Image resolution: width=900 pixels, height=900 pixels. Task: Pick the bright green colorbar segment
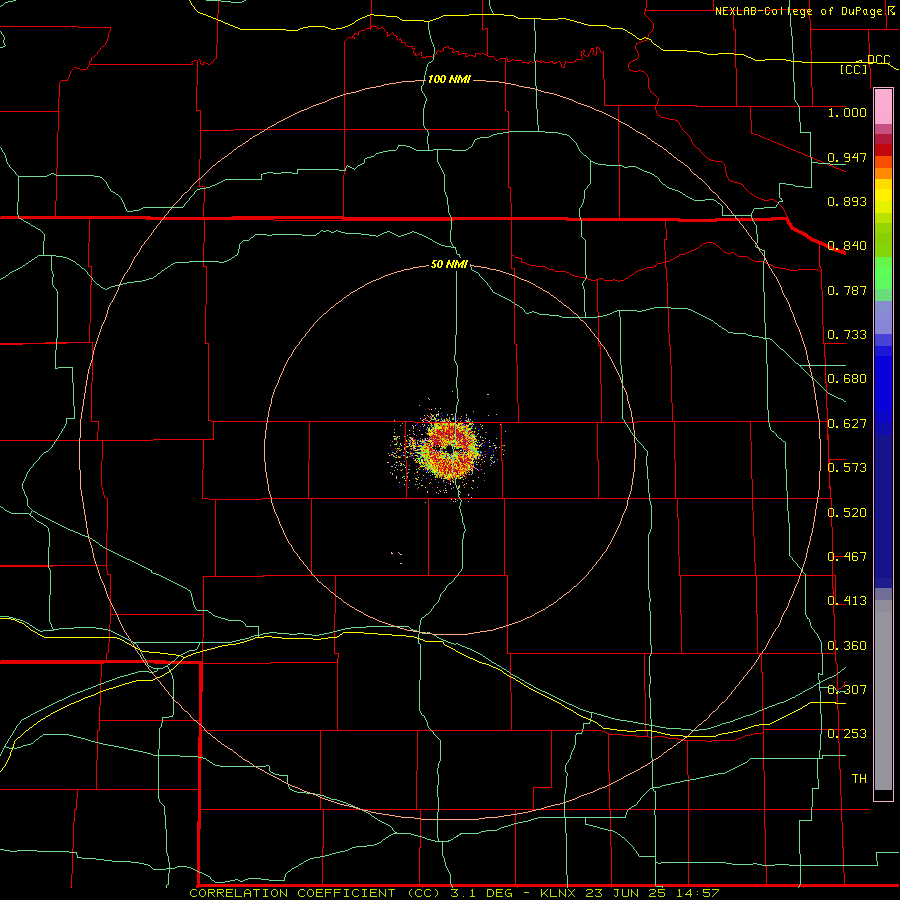pos(883,273)
